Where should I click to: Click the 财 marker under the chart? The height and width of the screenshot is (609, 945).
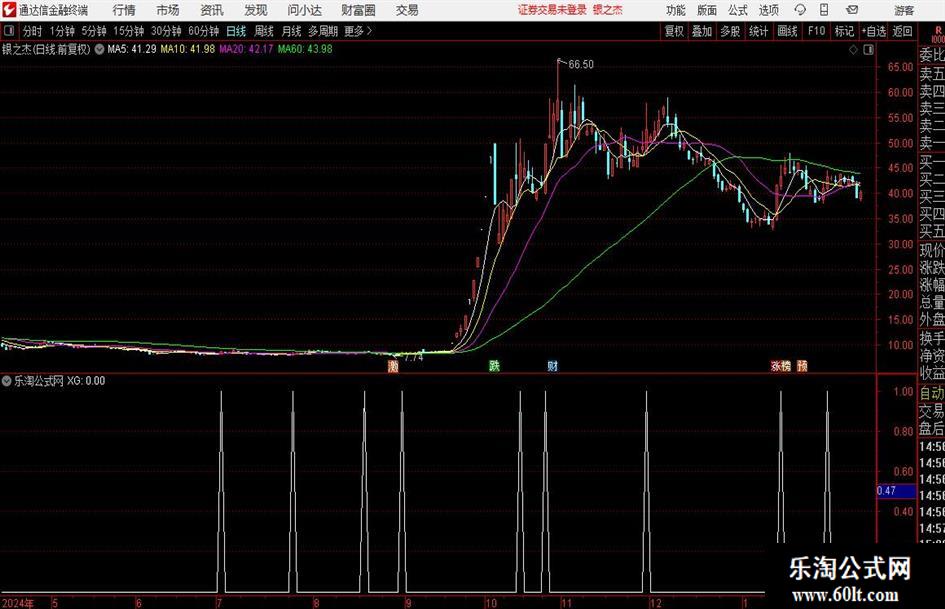552,365
